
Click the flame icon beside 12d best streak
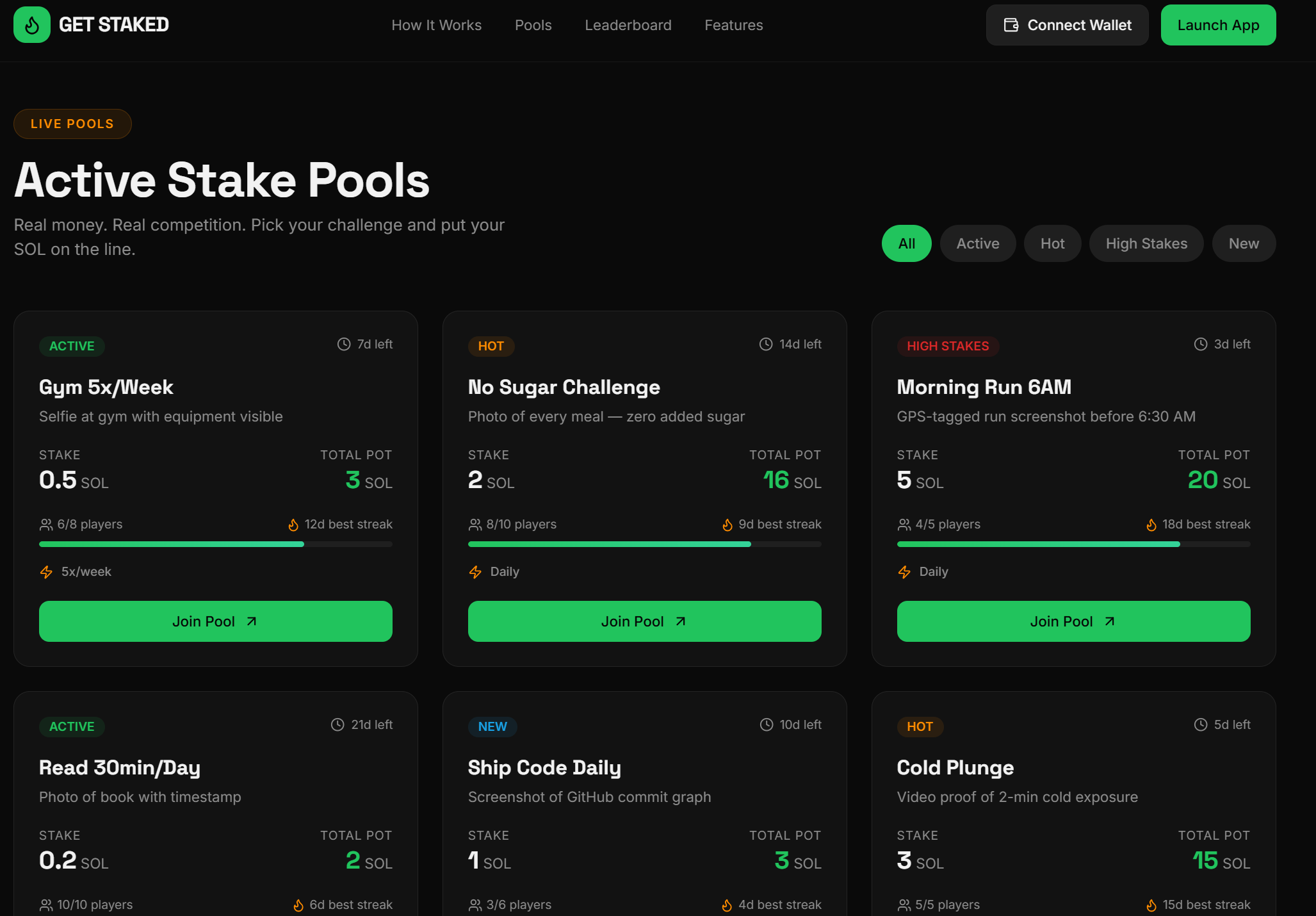(293, 525)
